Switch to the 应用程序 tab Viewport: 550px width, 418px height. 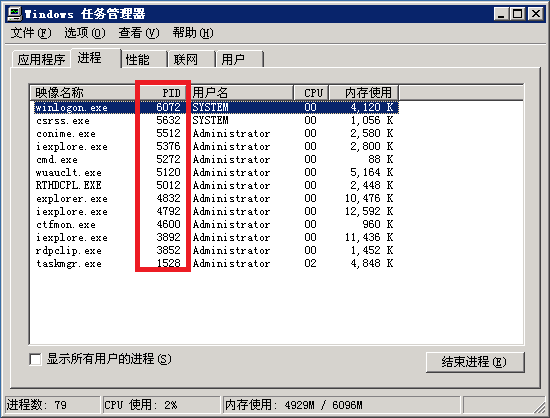coord(41,59)
